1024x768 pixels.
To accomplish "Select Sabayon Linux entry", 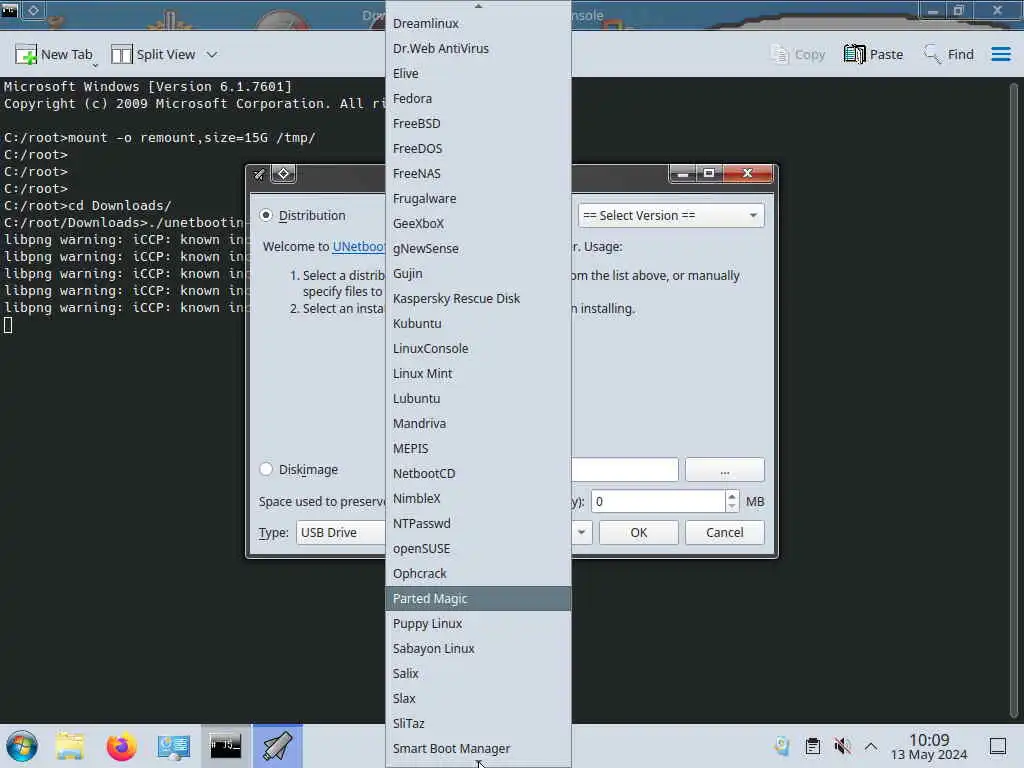I will click(x=478, y=648).
